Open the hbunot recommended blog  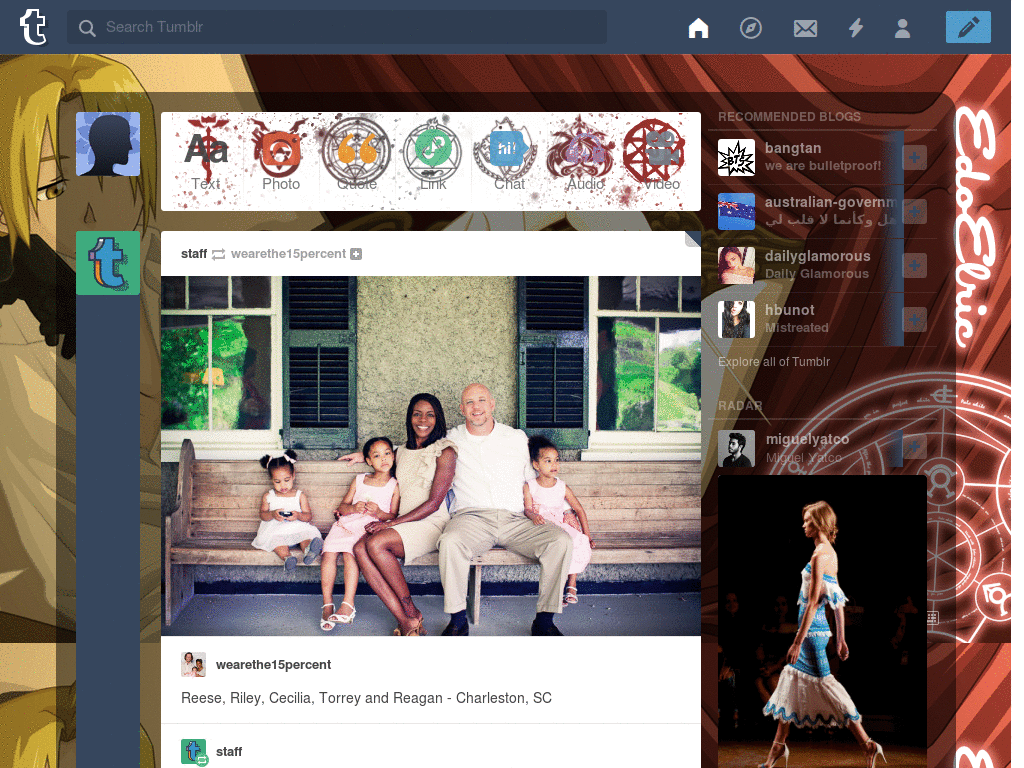click(x=790, y=310)
